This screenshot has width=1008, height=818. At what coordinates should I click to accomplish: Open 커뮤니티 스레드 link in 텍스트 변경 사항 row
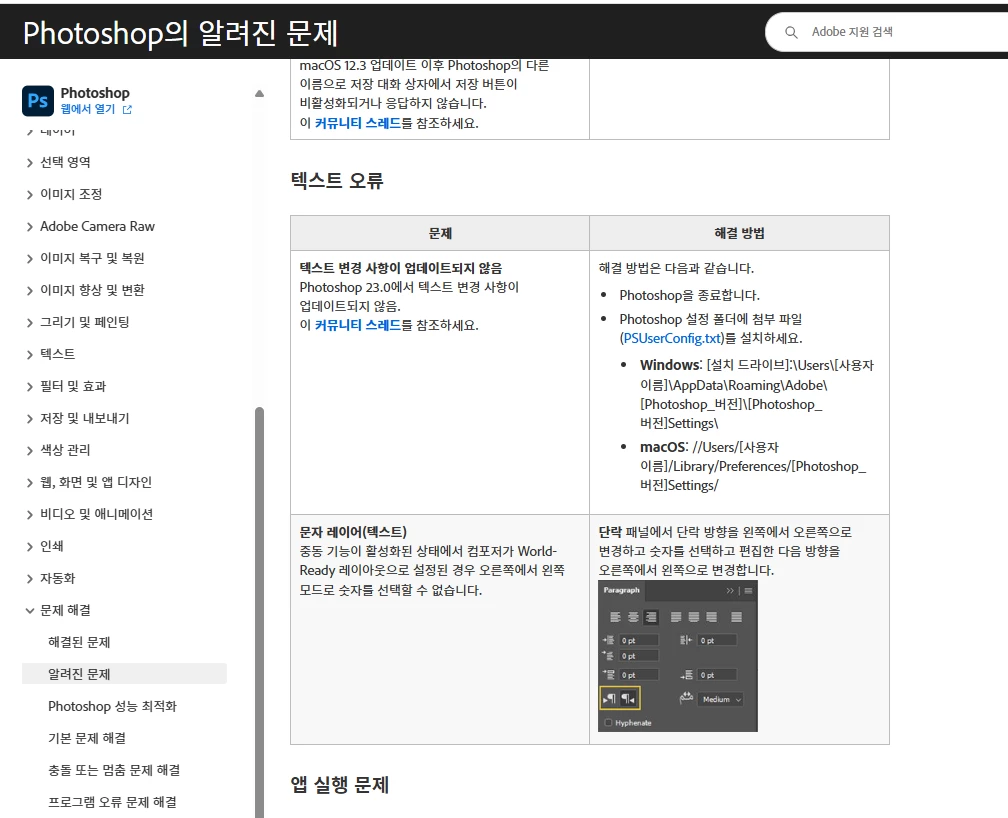357,325
